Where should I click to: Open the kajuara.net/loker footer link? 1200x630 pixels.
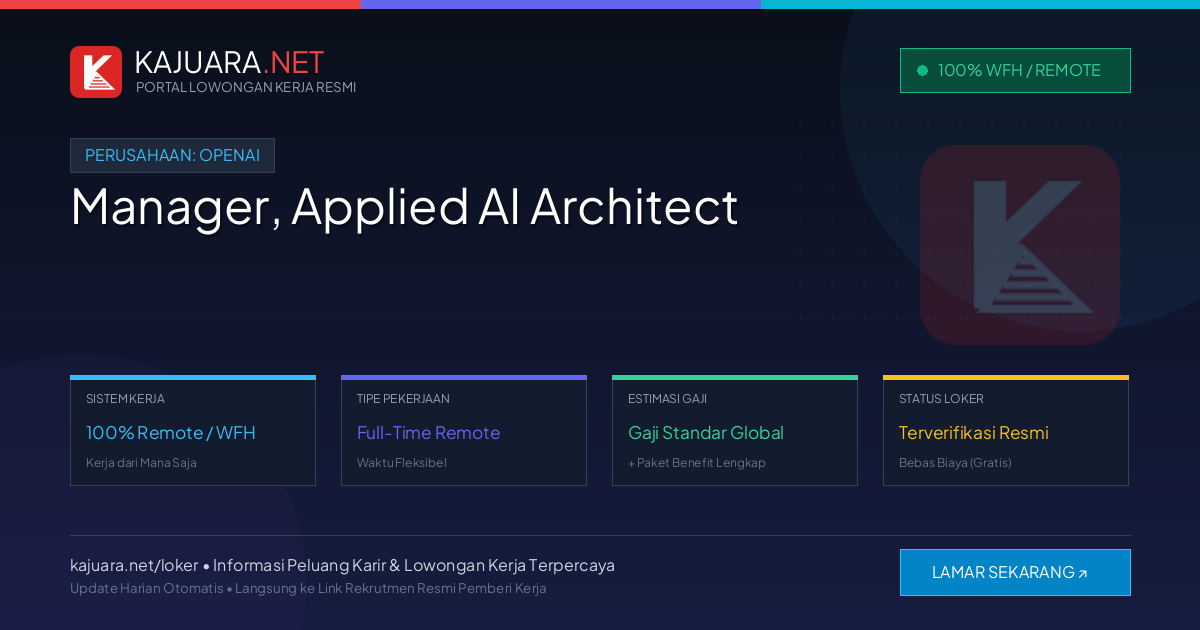click(134, 565)
